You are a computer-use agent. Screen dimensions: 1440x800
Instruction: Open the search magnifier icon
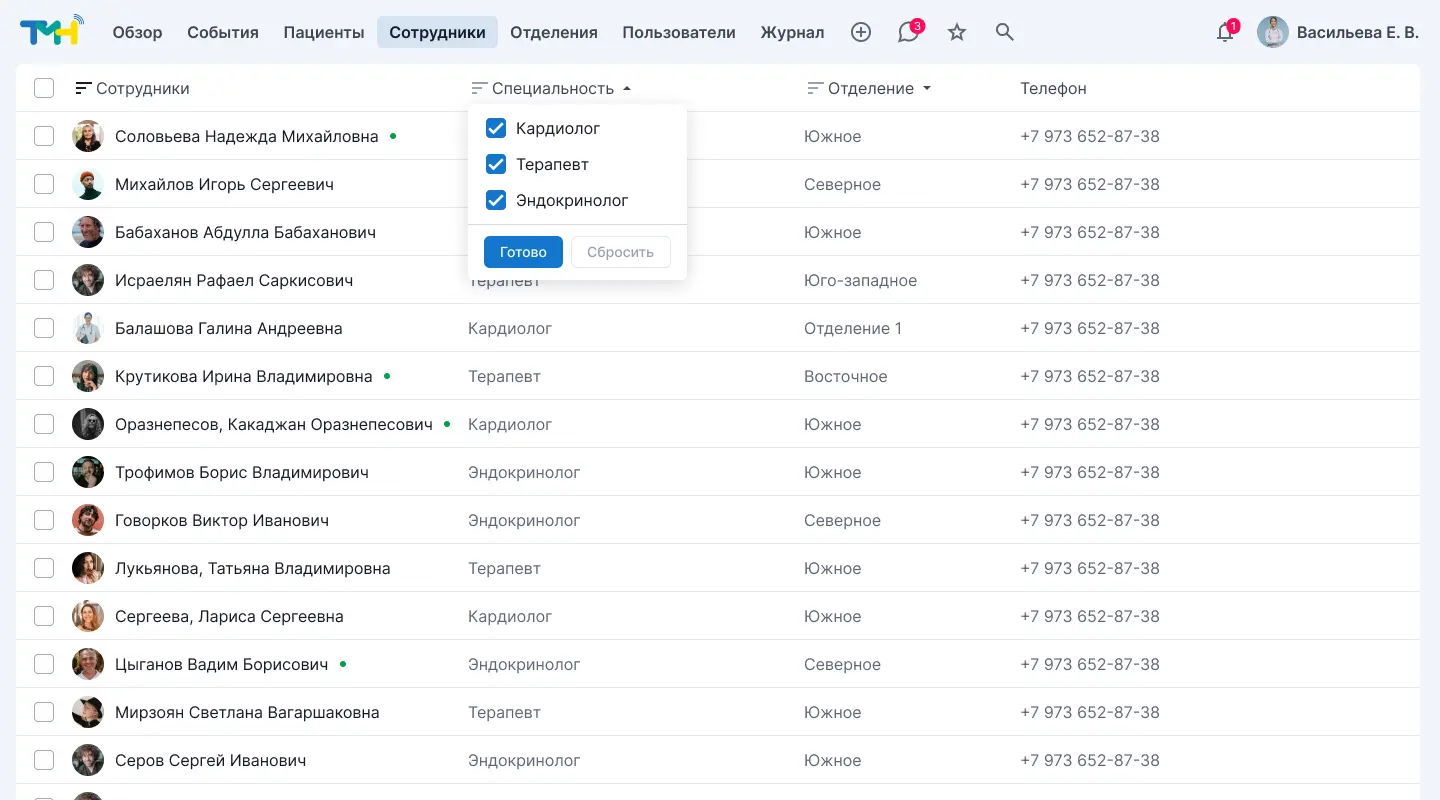click(1005, 32)
